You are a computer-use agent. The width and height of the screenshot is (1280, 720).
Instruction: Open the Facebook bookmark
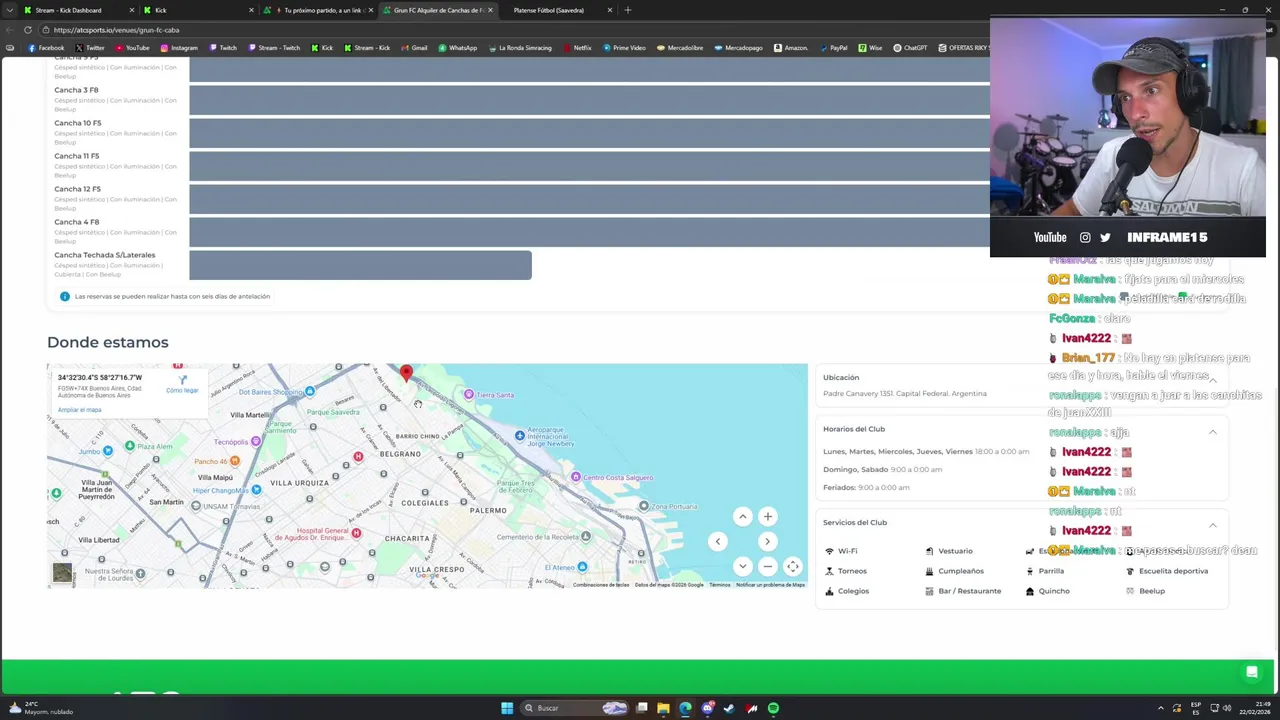pos(46,48)
